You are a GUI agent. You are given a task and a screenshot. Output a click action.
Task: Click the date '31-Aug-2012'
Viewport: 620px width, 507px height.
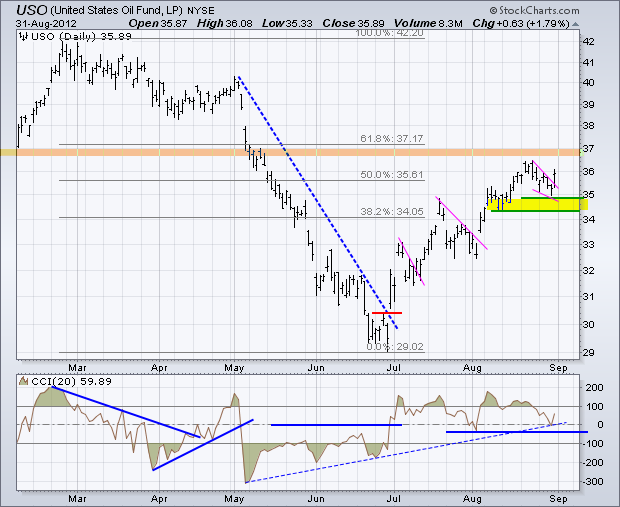[46, 23]
